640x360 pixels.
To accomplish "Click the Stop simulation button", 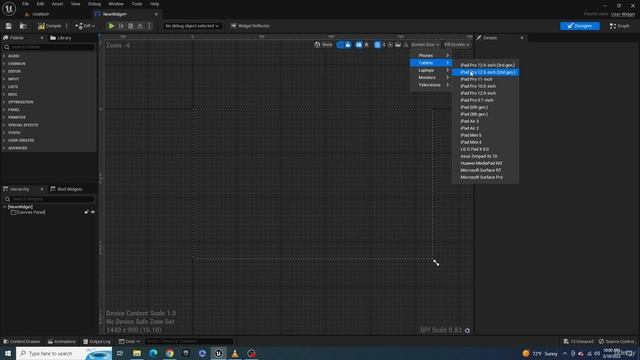I will [131, 26].
